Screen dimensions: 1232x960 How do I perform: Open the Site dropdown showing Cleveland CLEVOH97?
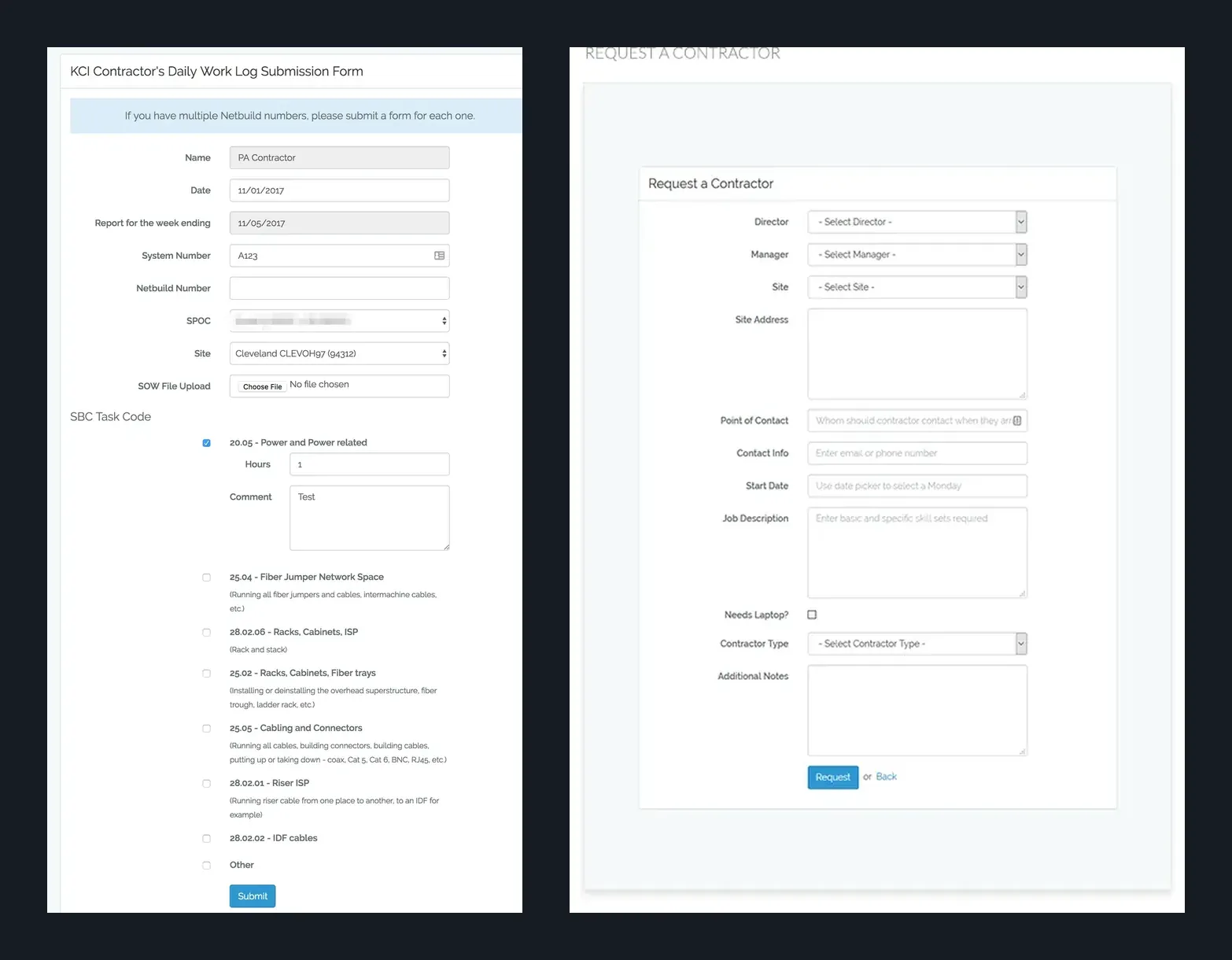click(x=339, y=353)
